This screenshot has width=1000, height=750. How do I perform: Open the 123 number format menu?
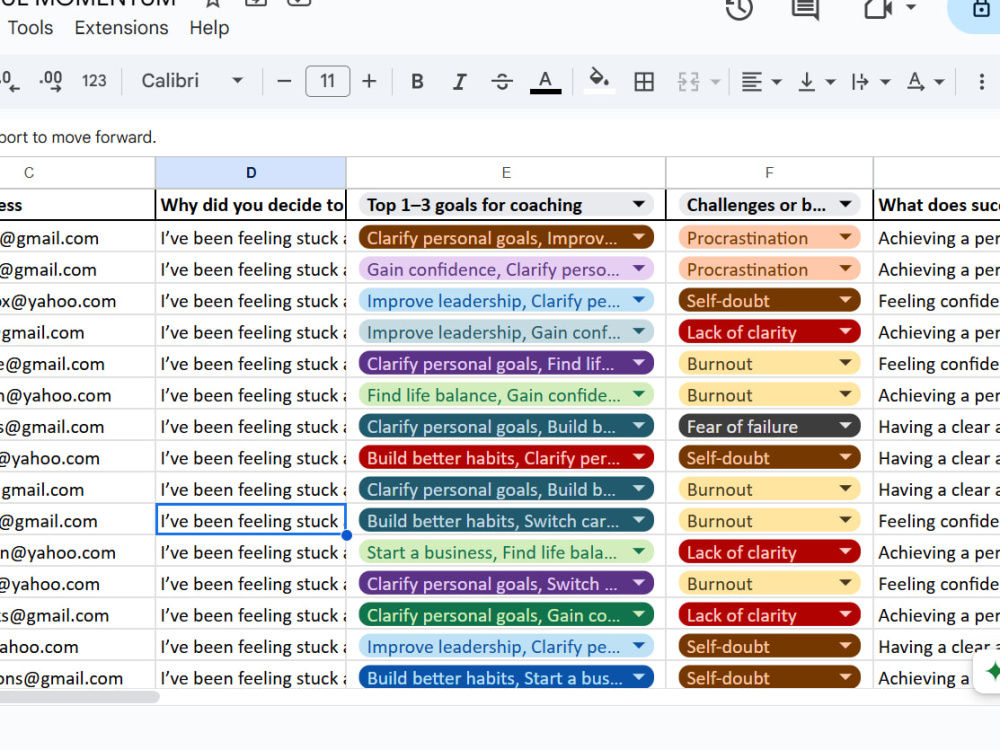pyautogui.click(x=94, y=81)
